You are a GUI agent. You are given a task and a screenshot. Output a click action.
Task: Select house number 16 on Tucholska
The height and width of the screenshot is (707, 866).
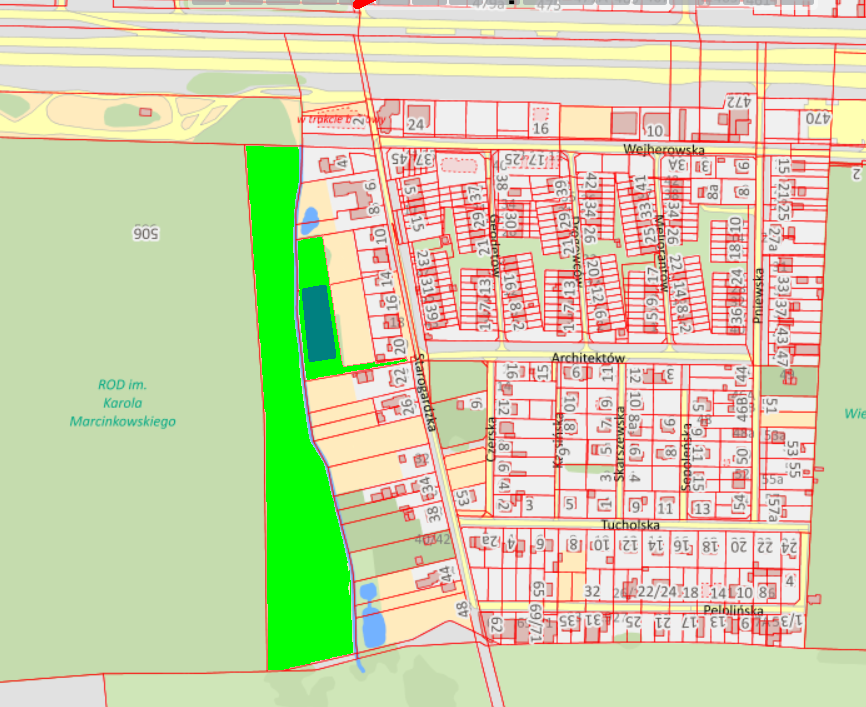click(x=682, y=546)
